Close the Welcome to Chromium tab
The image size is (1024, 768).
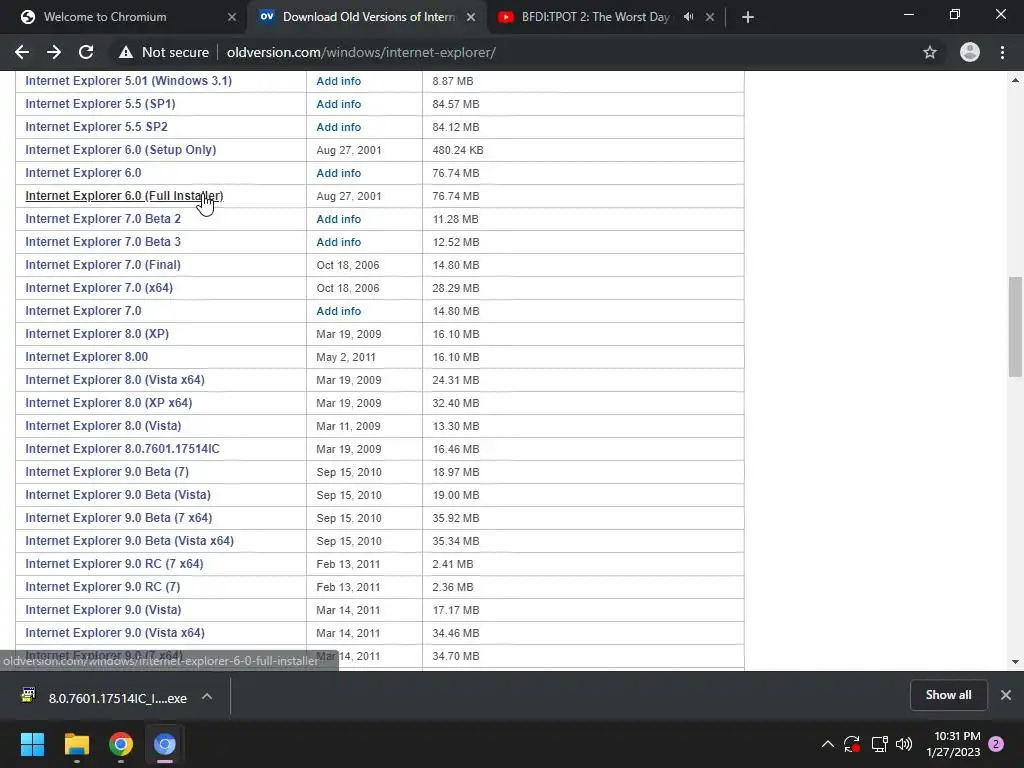(x=231, y=17)
